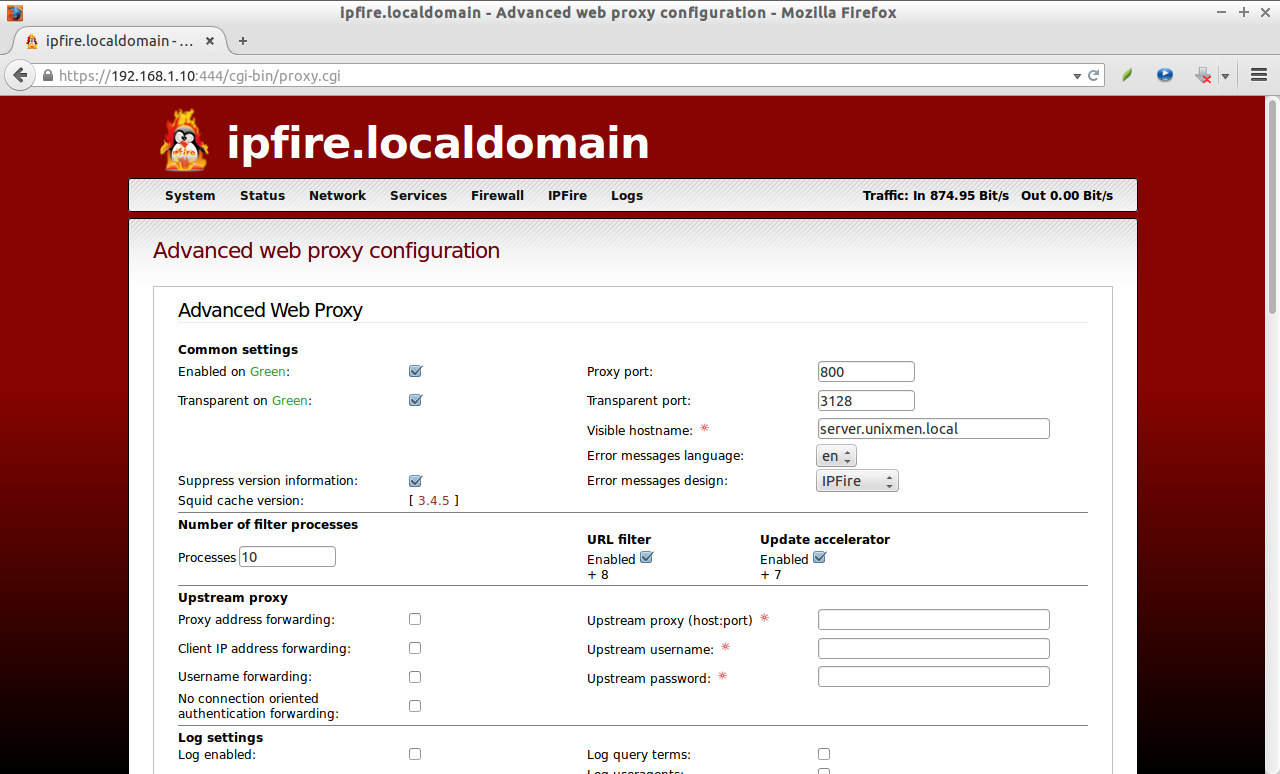The width and height of the screenshot is (1280, 774).
Task: Click the Out 0.00 Bit/s traffic text
Action: [1067, 196]
